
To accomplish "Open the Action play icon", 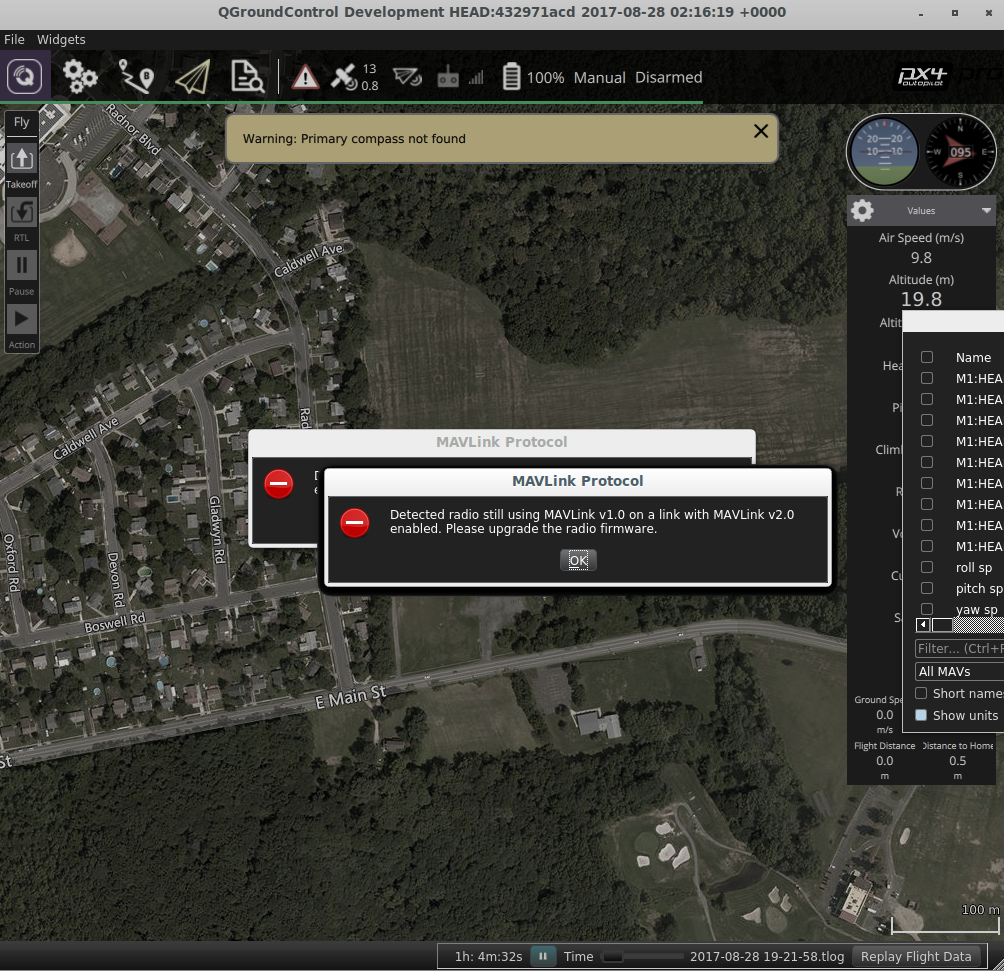I will (22, 318).
